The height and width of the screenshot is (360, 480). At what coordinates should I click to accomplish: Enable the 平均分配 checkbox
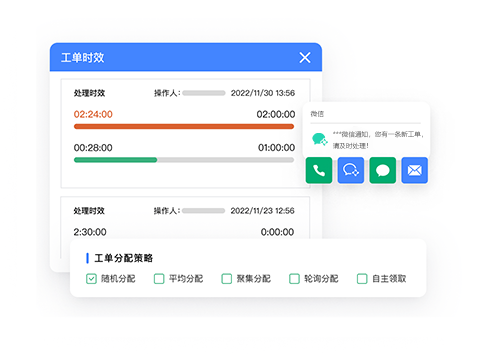(159, 279)
